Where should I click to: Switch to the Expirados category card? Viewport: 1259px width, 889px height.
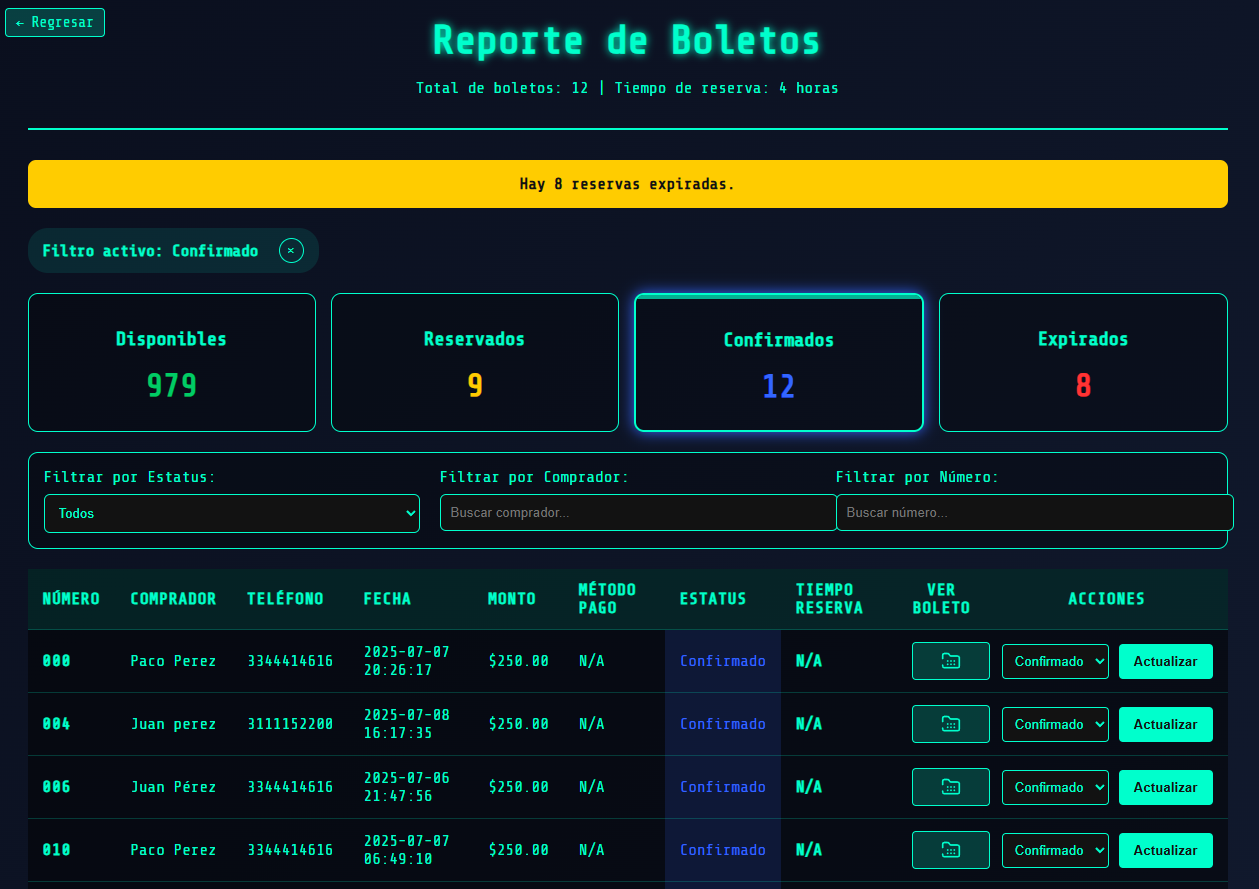pos(1083,362)
